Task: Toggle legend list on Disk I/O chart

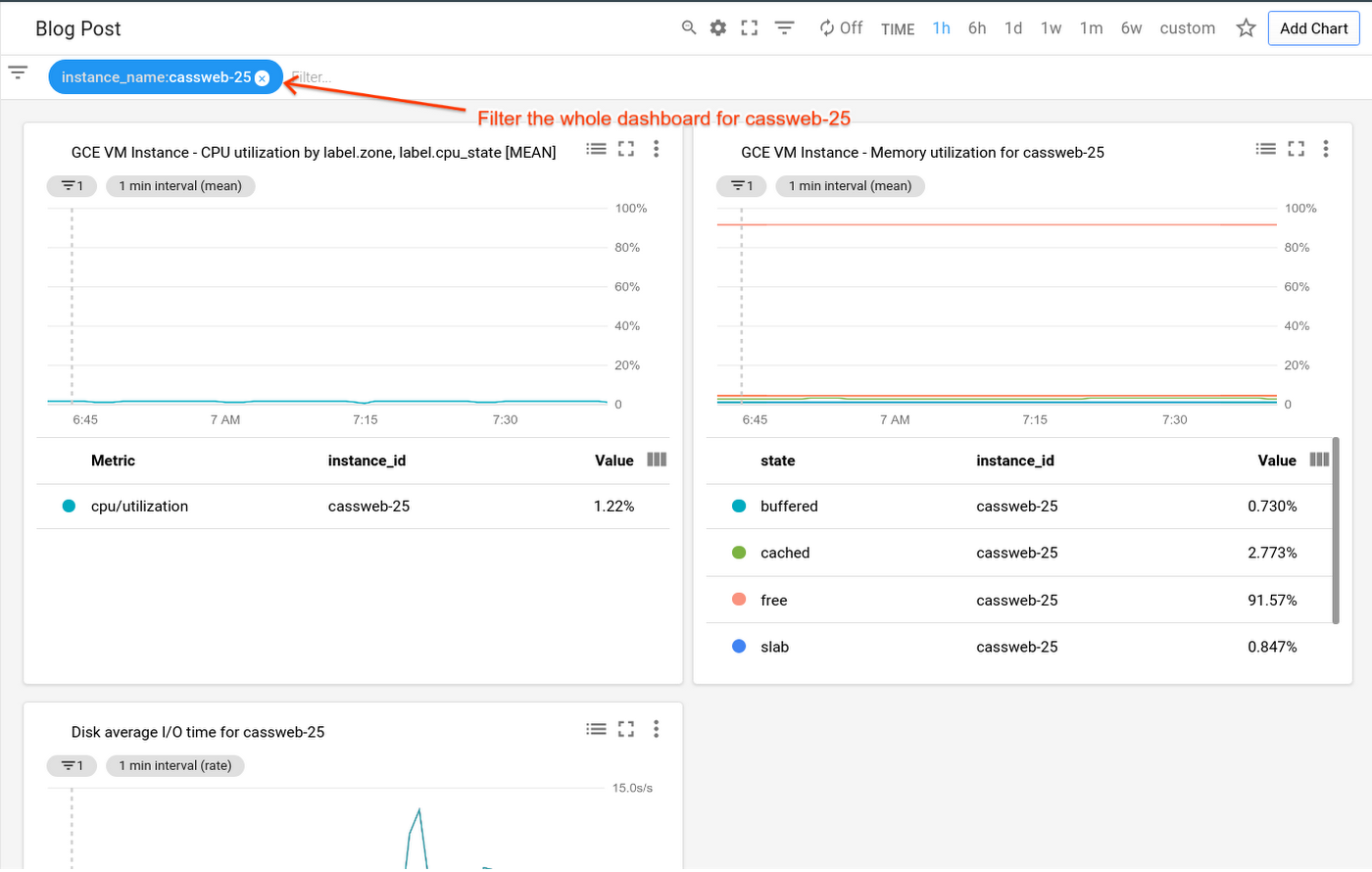Action: tap(596, 728)
